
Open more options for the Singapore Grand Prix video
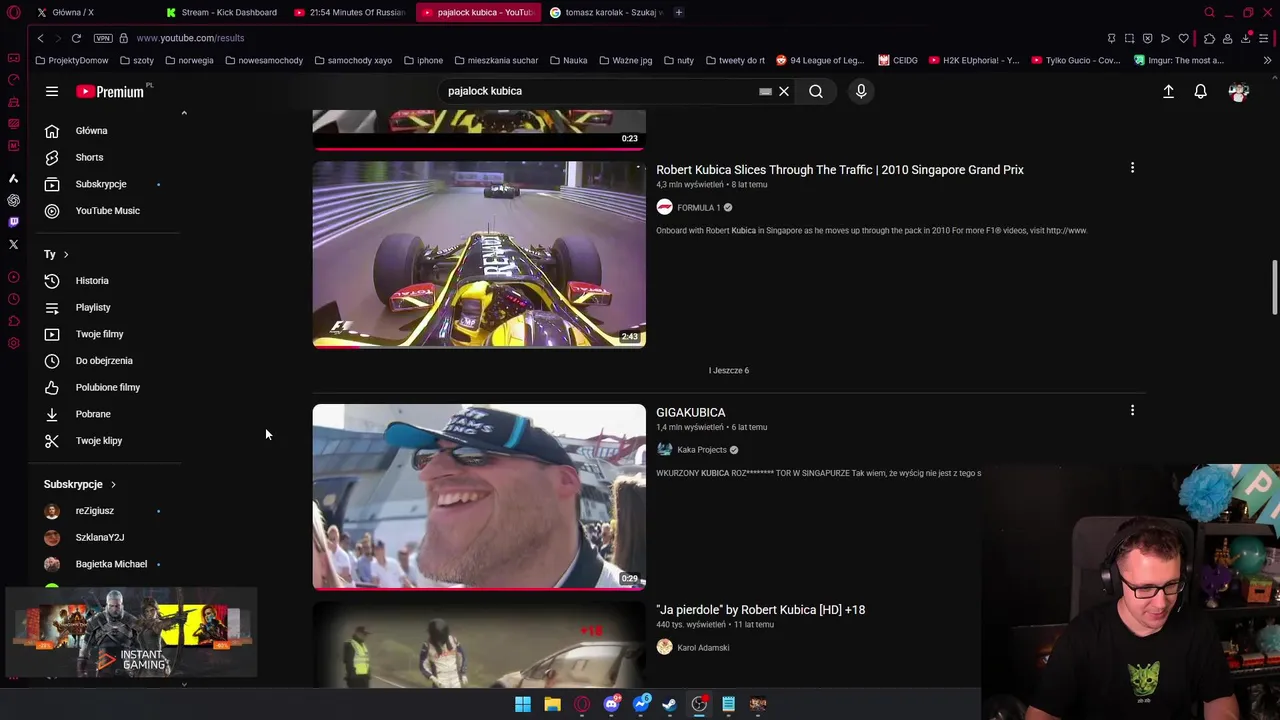point(1132,168)
